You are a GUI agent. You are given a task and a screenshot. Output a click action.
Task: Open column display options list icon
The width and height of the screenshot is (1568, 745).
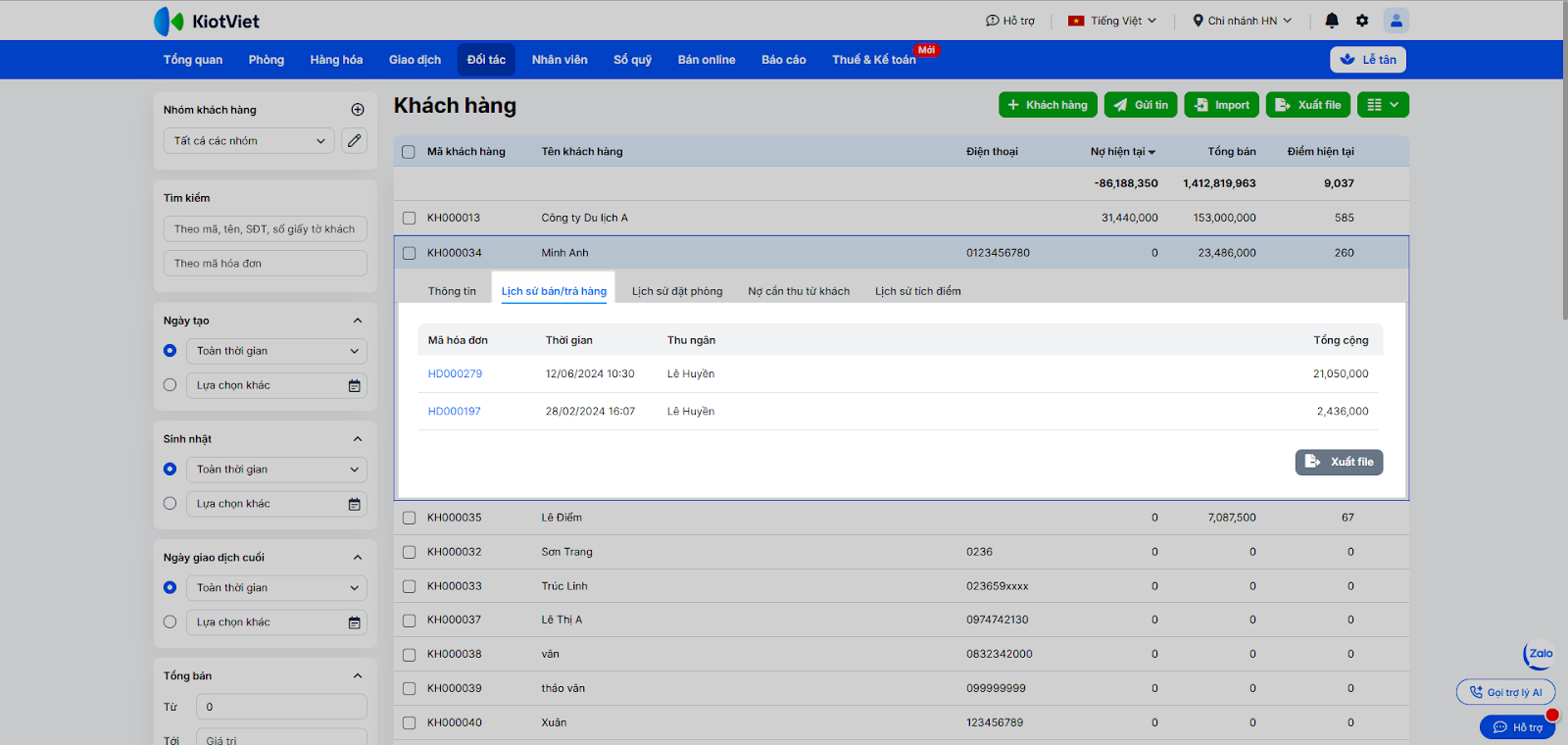[1383, 105]
